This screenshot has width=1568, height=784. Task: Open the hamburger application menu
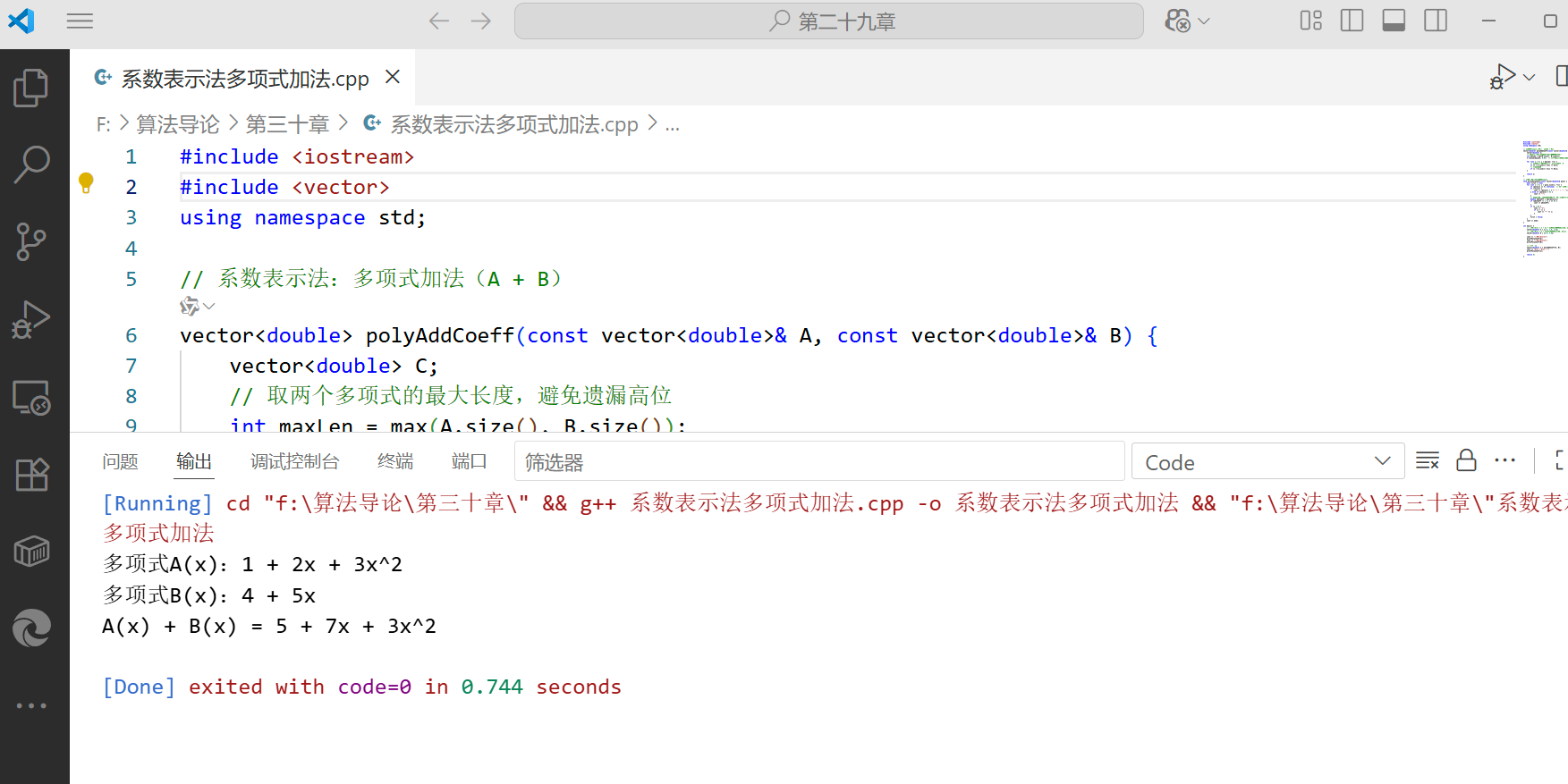click(80, 21)
